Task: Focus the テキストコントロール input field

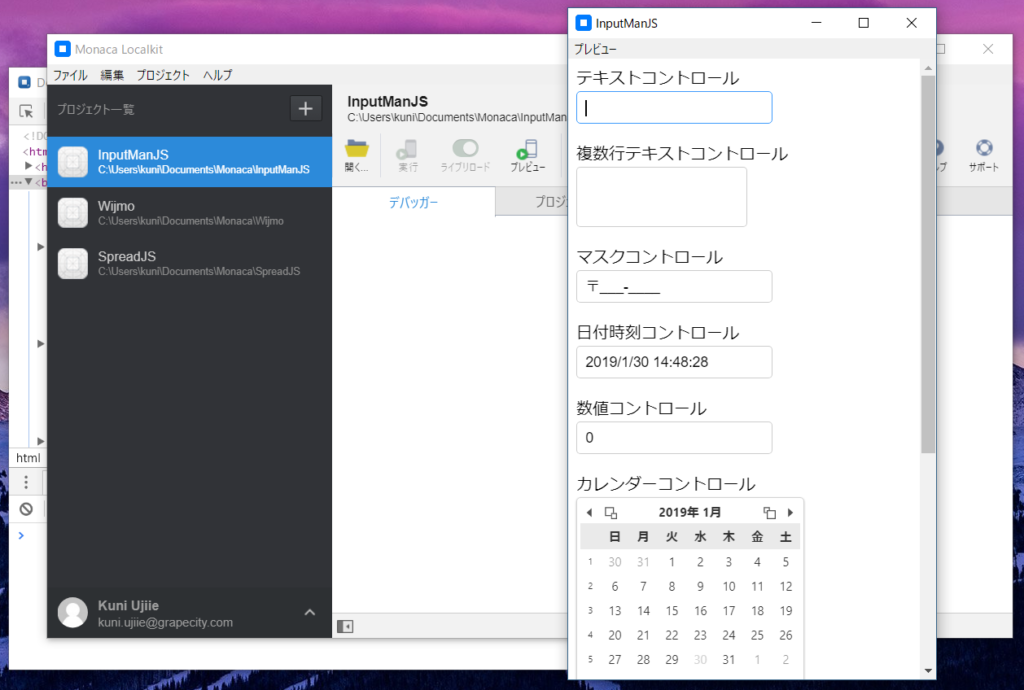Action: pos(674,108)
